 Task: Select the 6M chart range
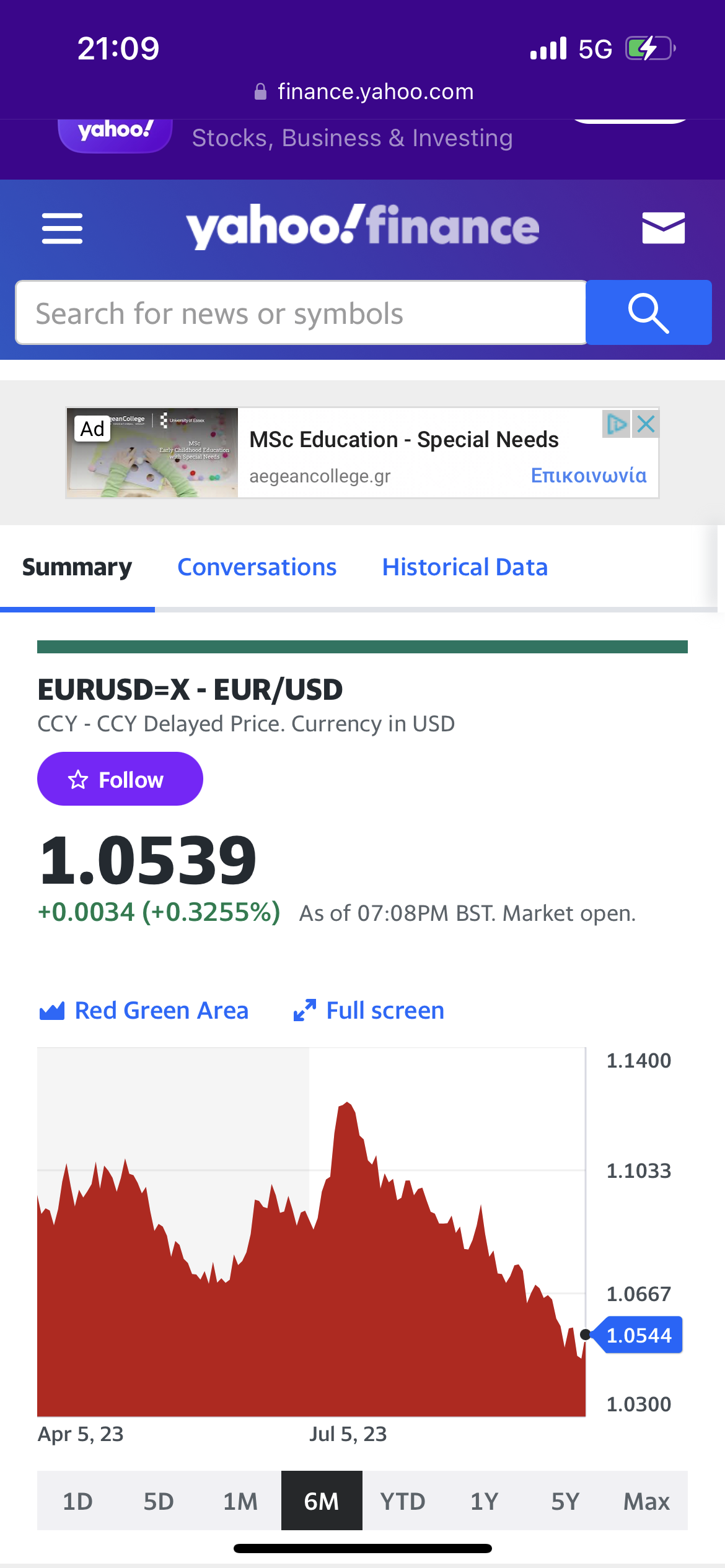pyautogui.click(x=322, y=1501)
